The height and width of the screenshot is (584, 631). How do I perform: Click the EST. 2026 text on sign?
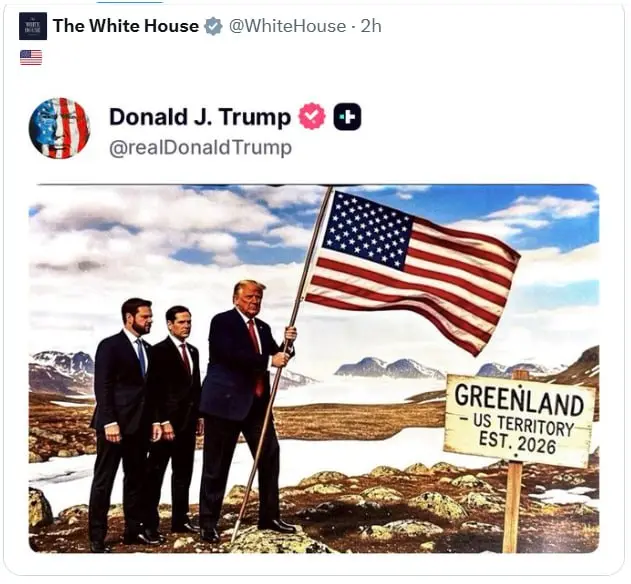(x=518, y=443)
